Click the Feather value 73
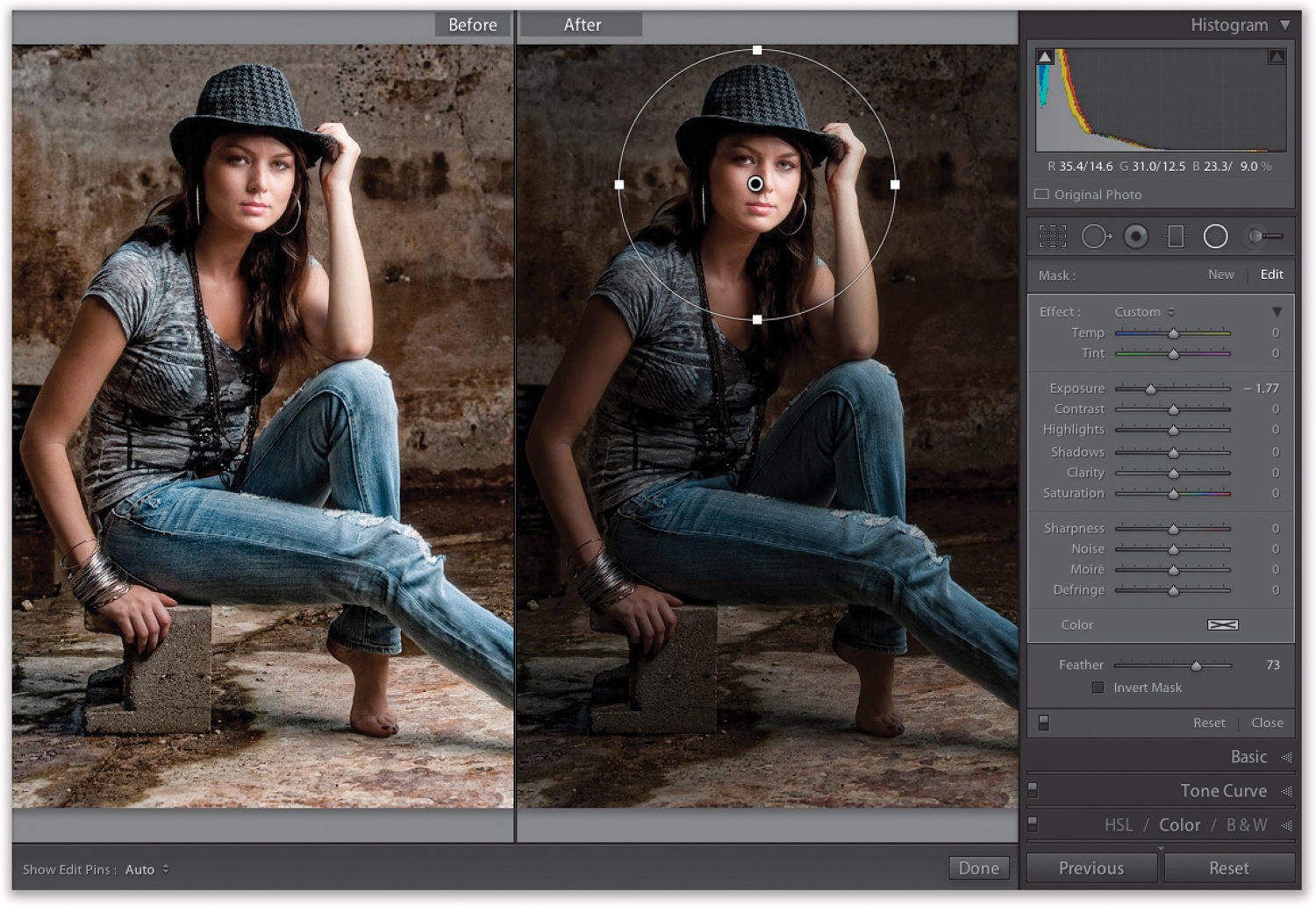The height and width of the screenshot is (906, 1316). point(1273,665)
